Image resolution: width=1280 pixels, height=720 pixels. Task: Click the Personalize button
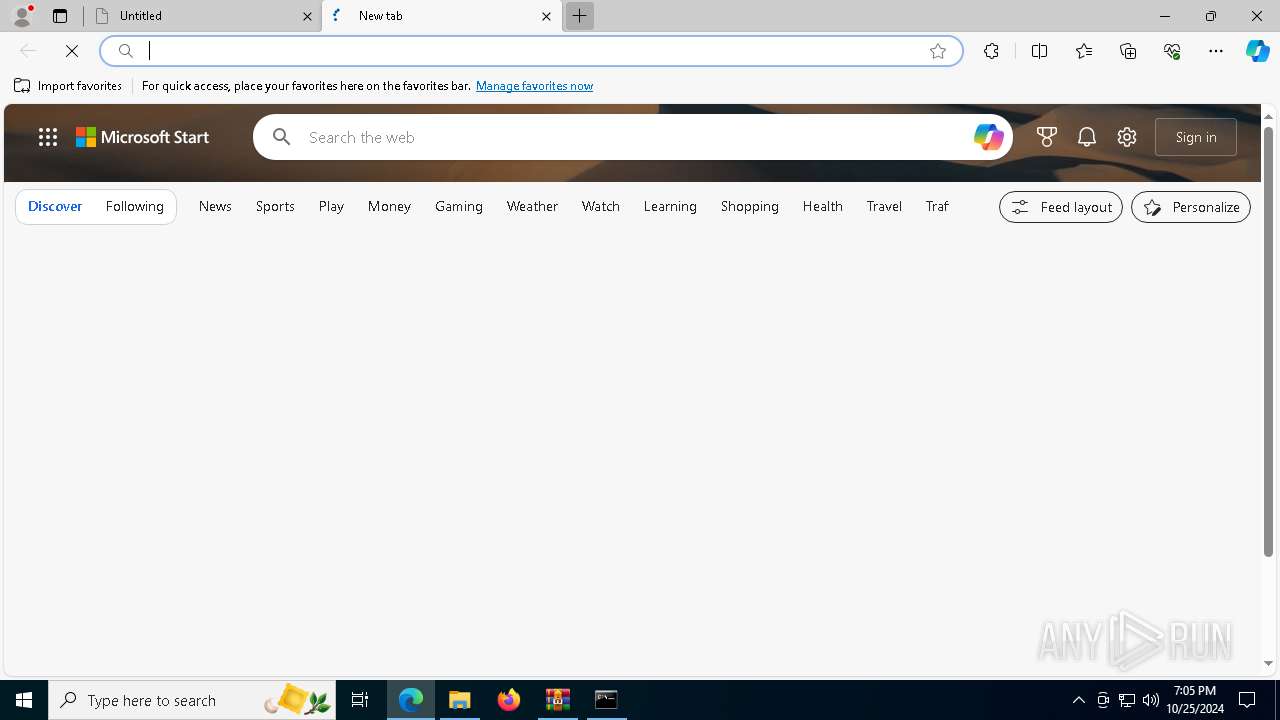tap(1191, 207)
